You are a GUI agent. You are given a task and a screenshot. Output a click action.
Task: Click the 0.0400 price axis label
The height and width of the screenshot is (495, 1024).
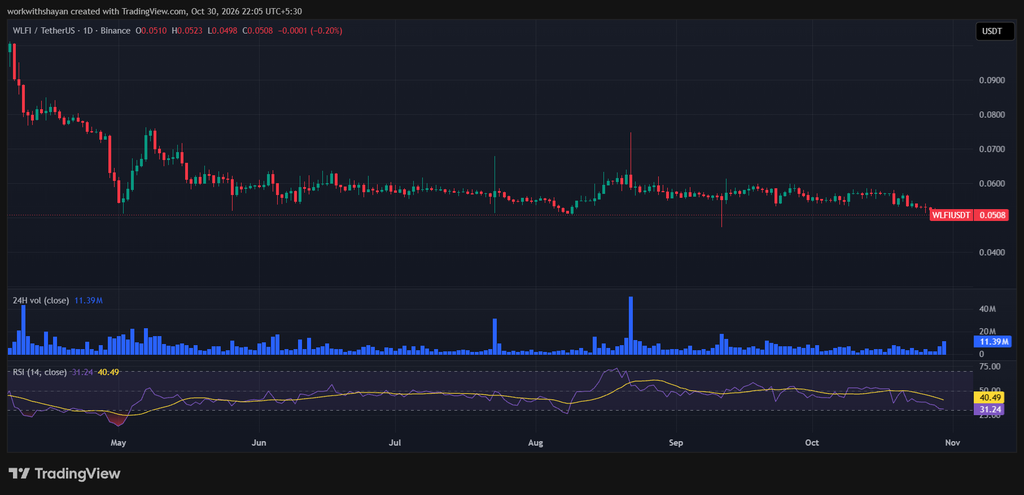click(991, 253)
